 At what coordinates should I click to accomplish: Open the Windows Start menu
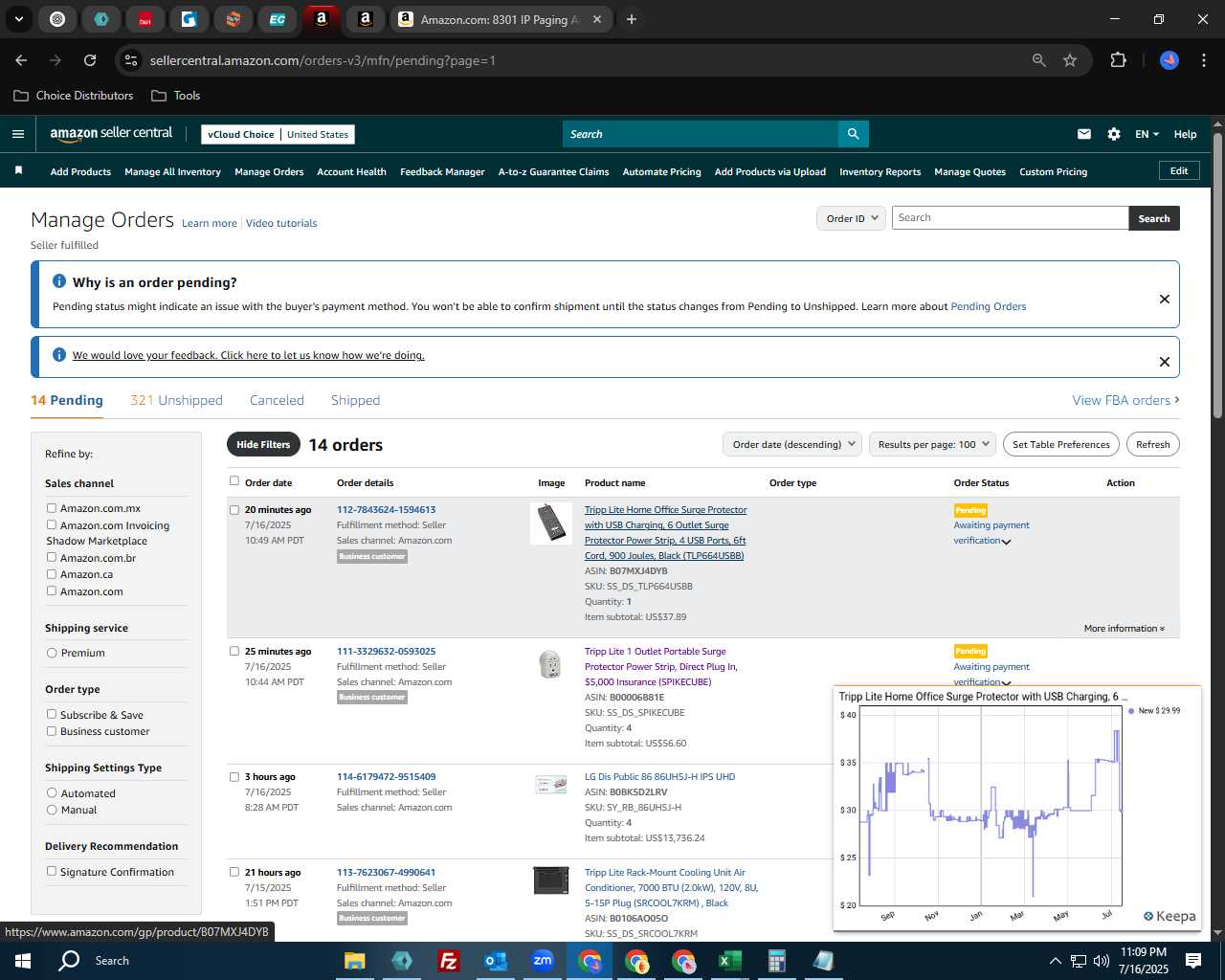click(23, 961)
